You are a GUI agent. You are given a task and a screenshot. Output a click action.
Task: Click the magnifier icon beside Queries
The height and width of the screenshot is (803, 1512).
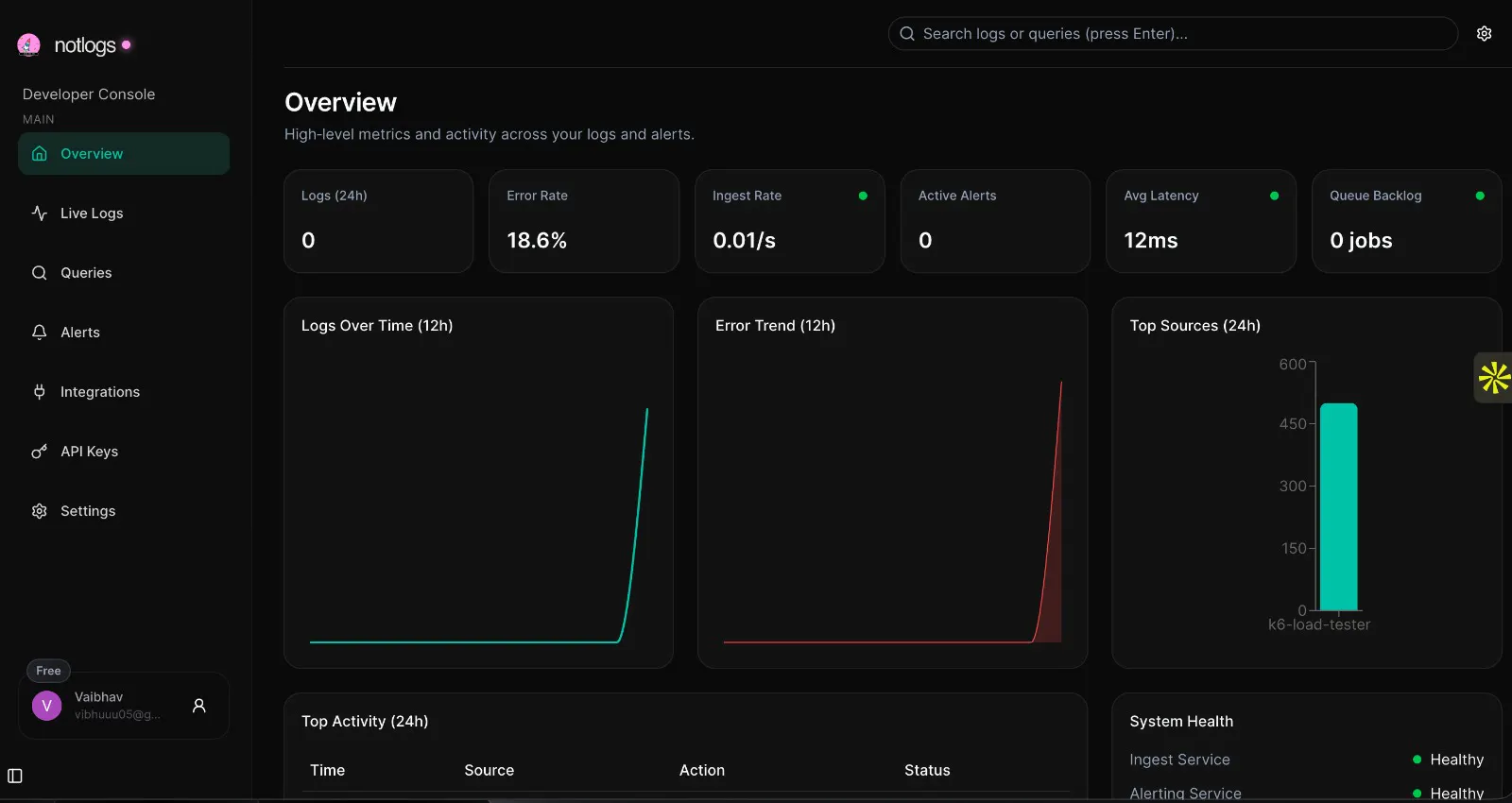[x=40, y=272]
